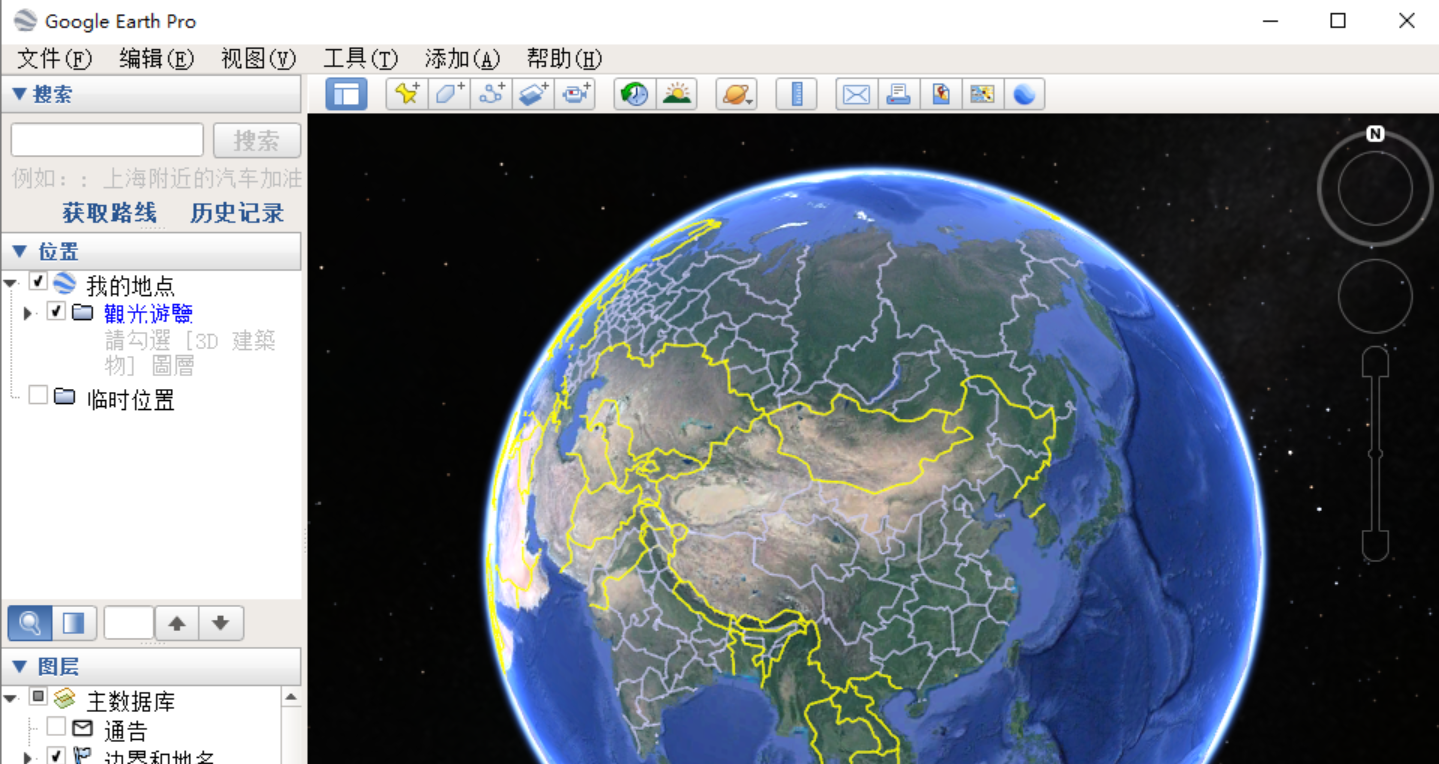
Task: View the current location in Google Maps
Action: click(982, 94)
